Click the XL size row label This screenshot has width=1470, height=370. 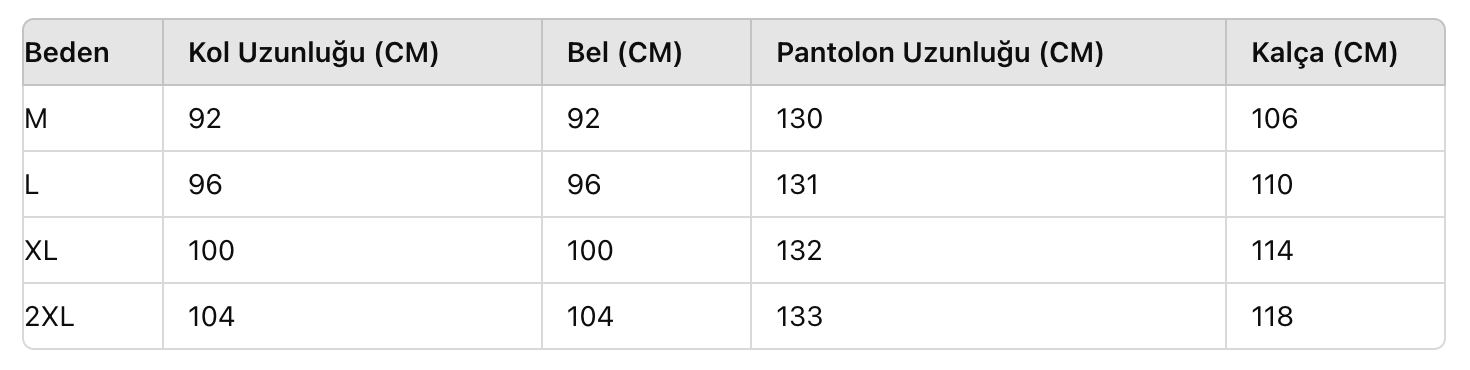[41, 250]
